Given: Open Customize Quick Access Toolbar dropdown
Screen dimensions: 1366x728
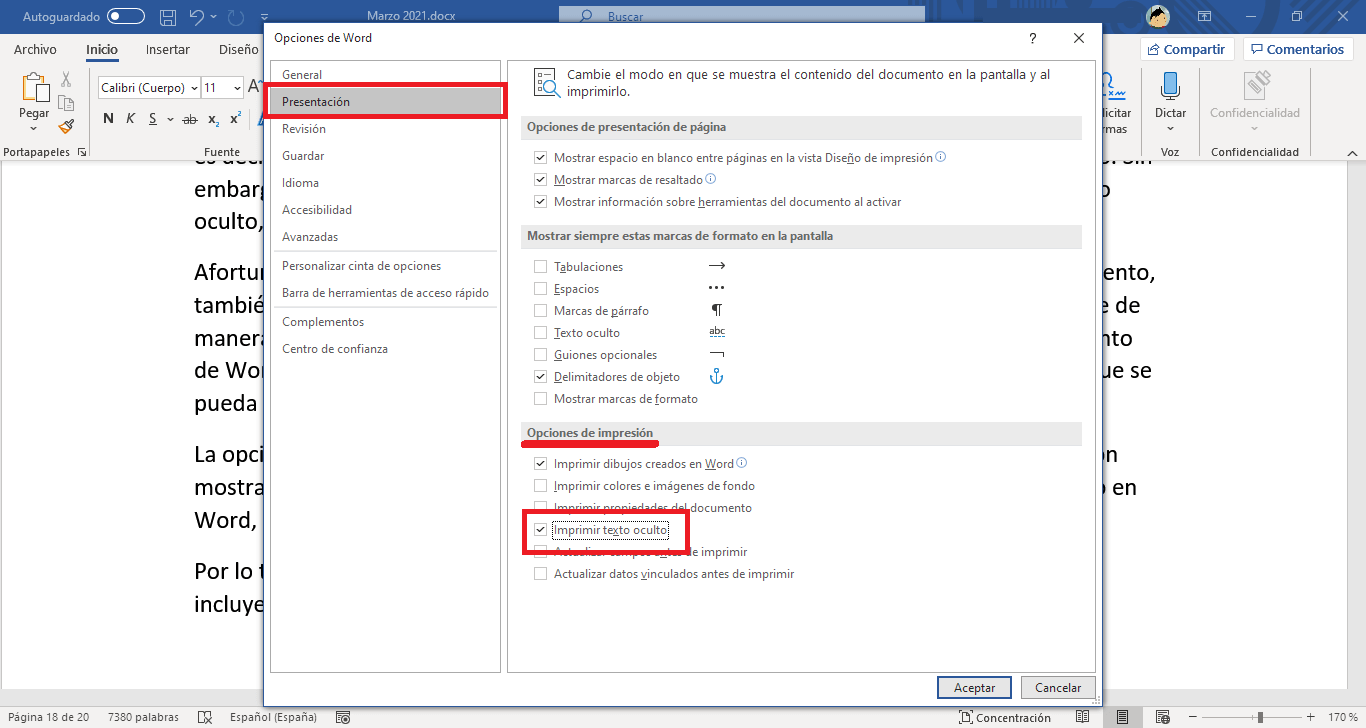Looking at the screenshot, I should tap(264, 18).
